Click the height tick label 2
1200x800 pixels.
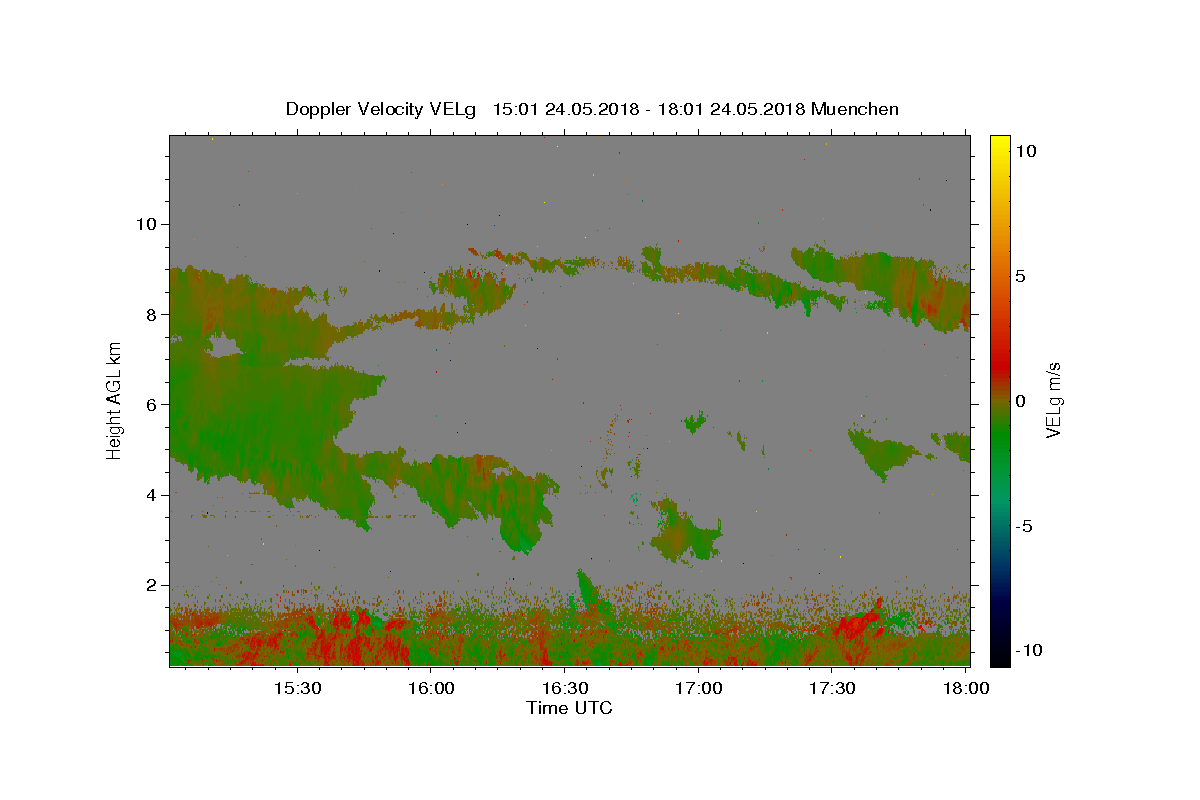tap(152, 585)
